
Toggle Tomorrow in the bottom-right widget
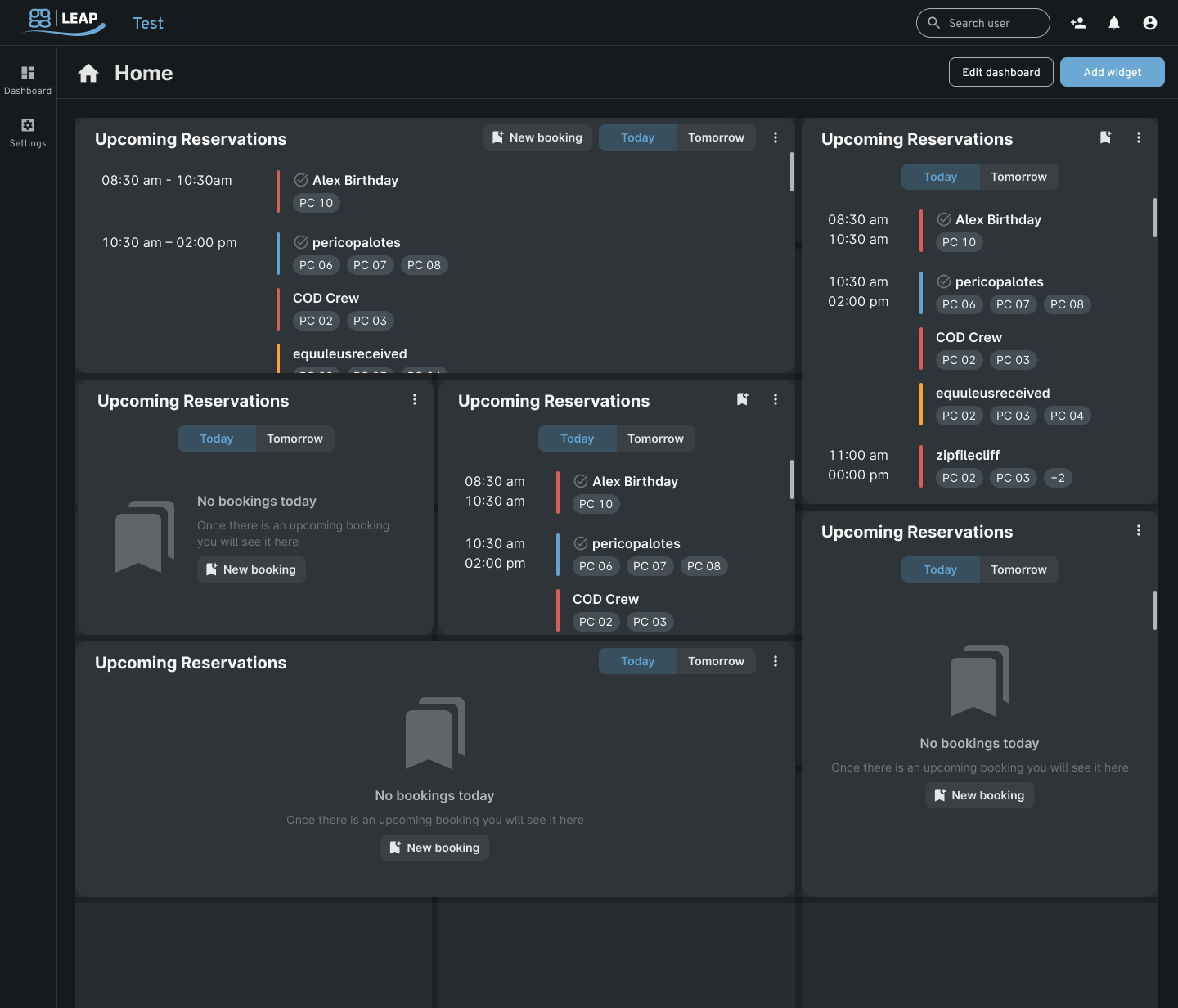[1018, 569]
